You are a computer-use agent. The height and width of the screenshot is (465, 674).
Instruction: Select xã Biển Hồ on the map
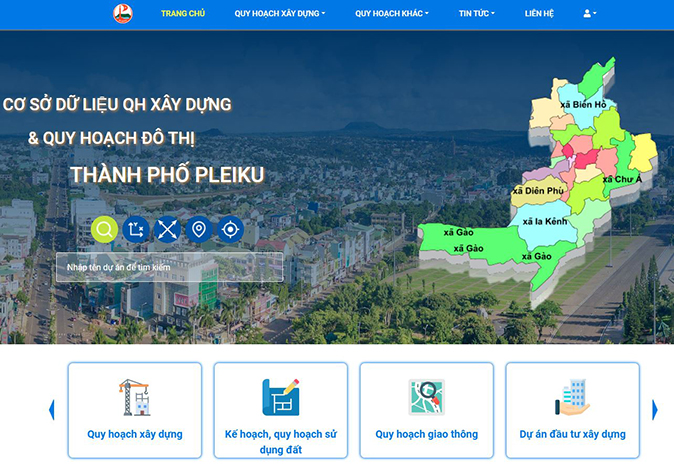click(583, 104)
